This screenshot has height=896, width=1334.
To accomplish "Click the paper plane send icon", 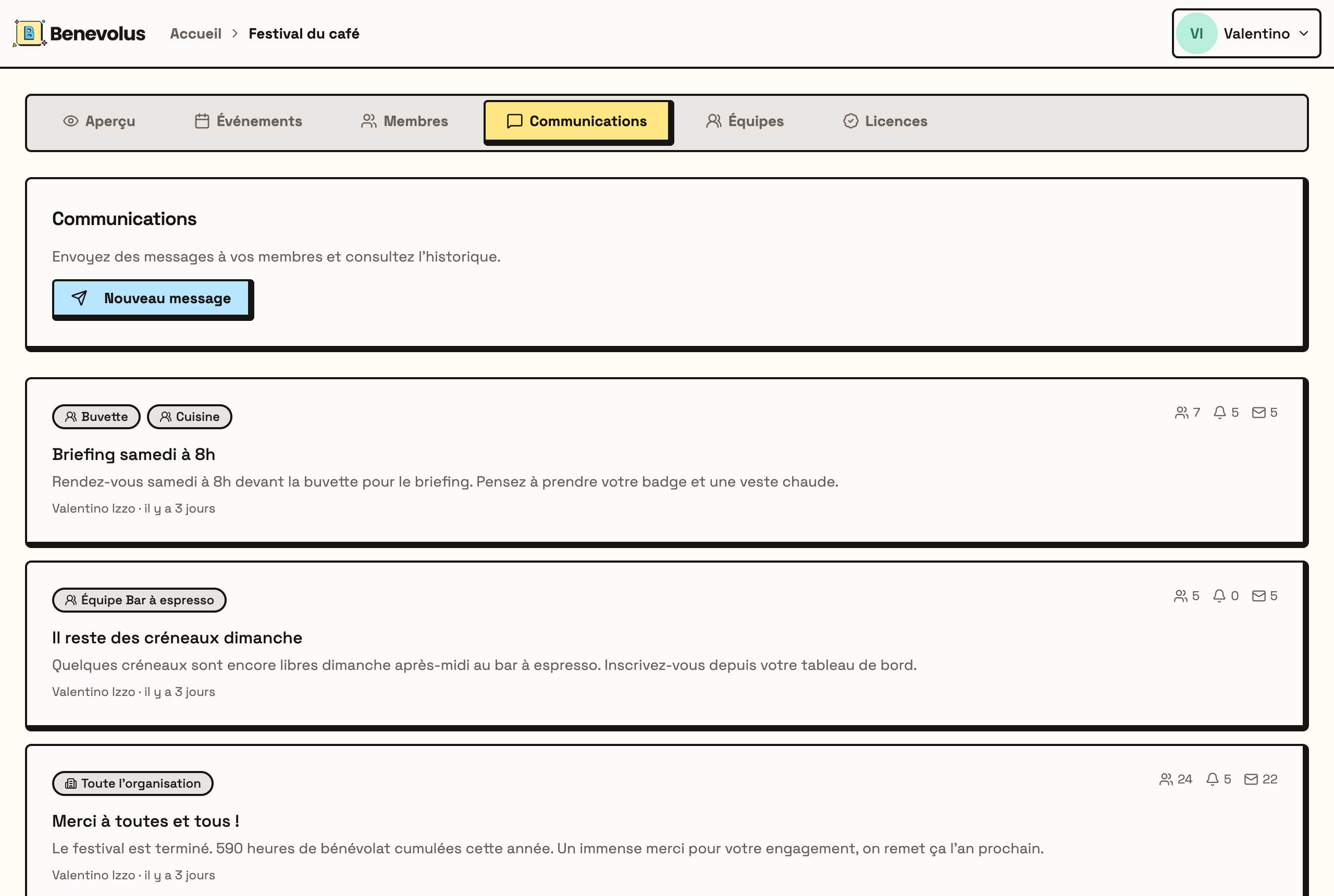I will coord(79,298).
